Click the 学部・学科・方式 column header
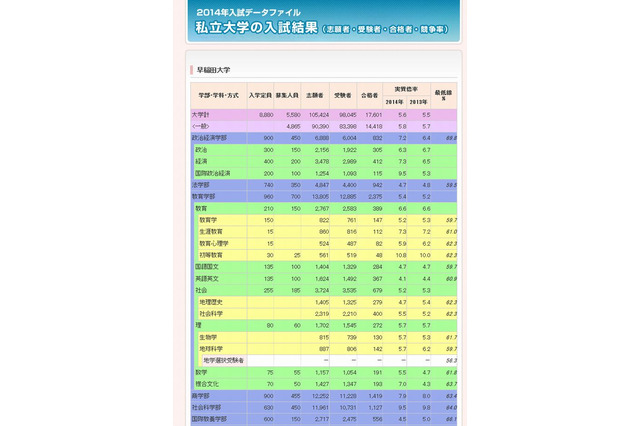This screenshot has height=426, width=640. click(x=219, y=95)
